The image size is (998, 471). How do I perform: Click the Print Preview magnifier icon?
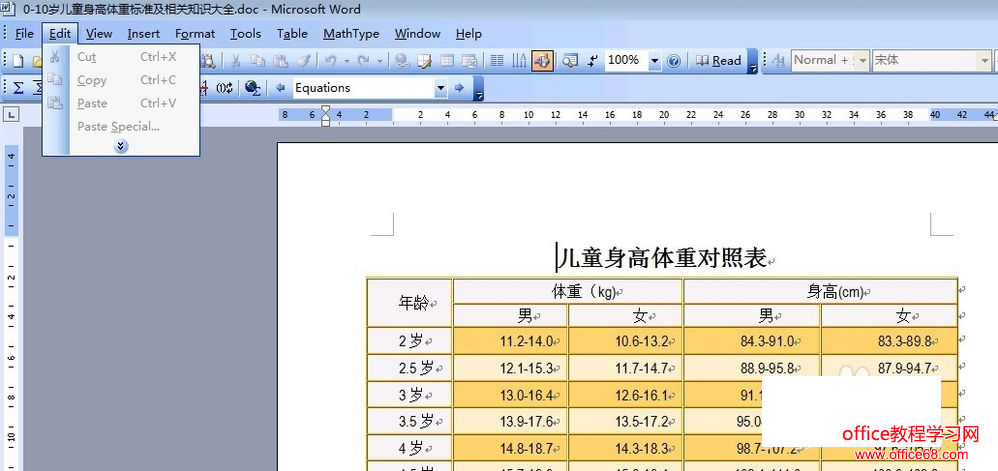[209, 61]
